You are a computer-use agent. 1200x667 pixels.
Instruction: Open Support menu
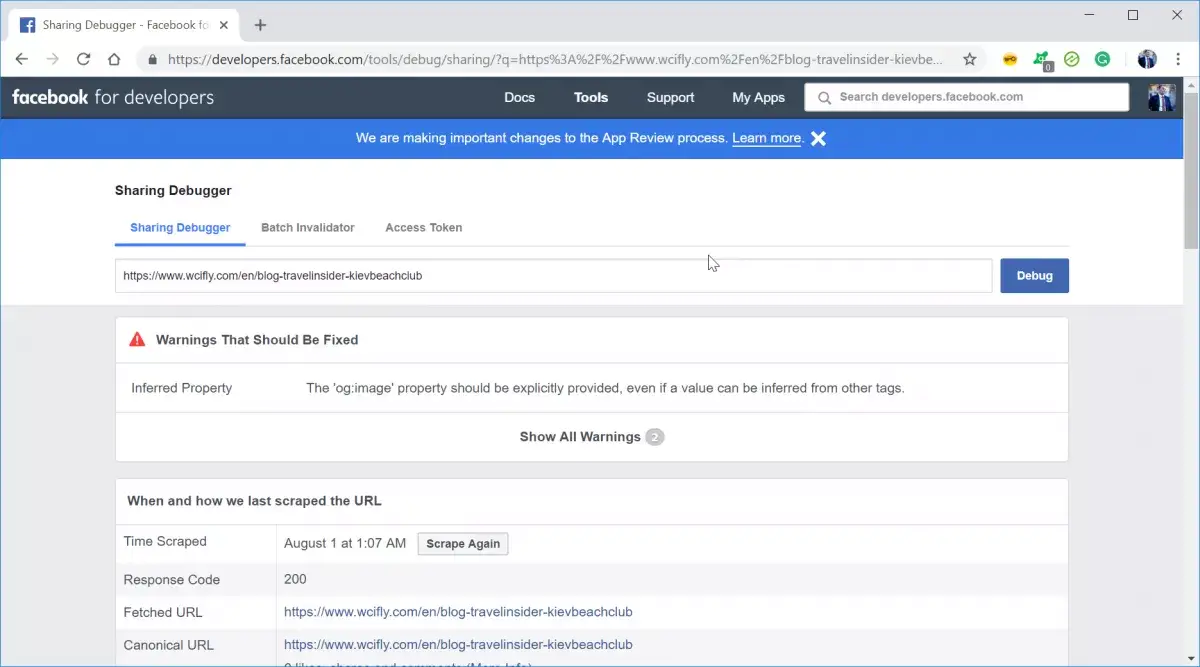coord(670,97)
